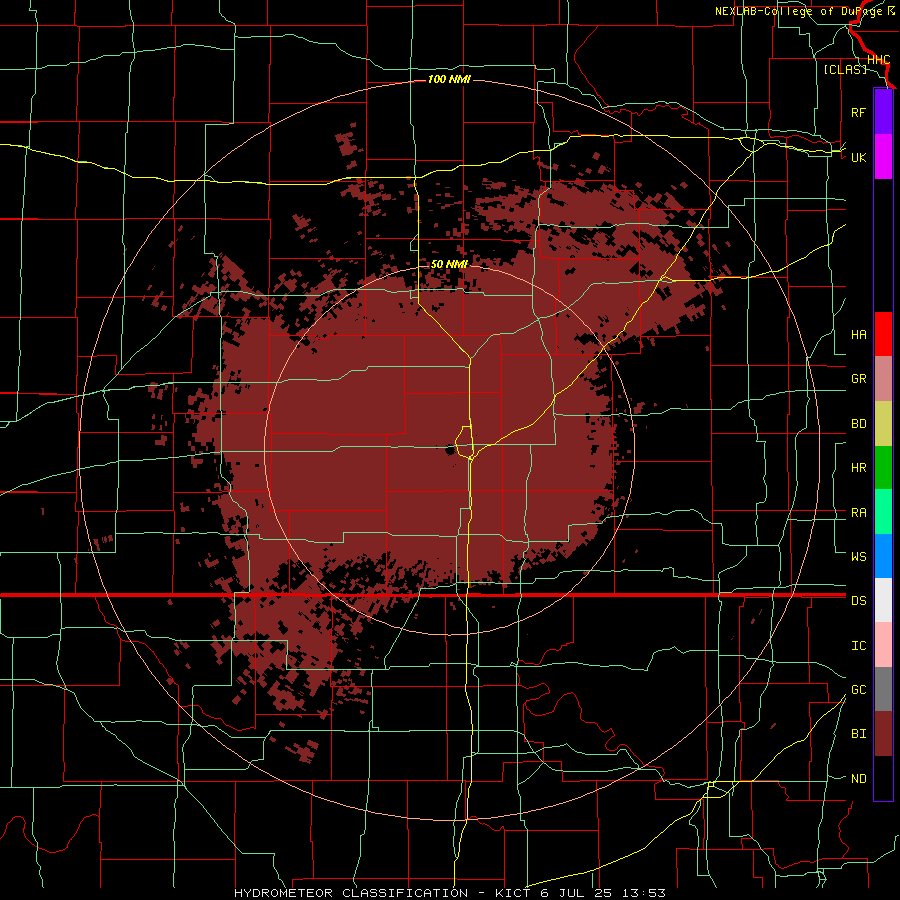Click the RA legend label
900x900 pixels.
pos(858,513)
